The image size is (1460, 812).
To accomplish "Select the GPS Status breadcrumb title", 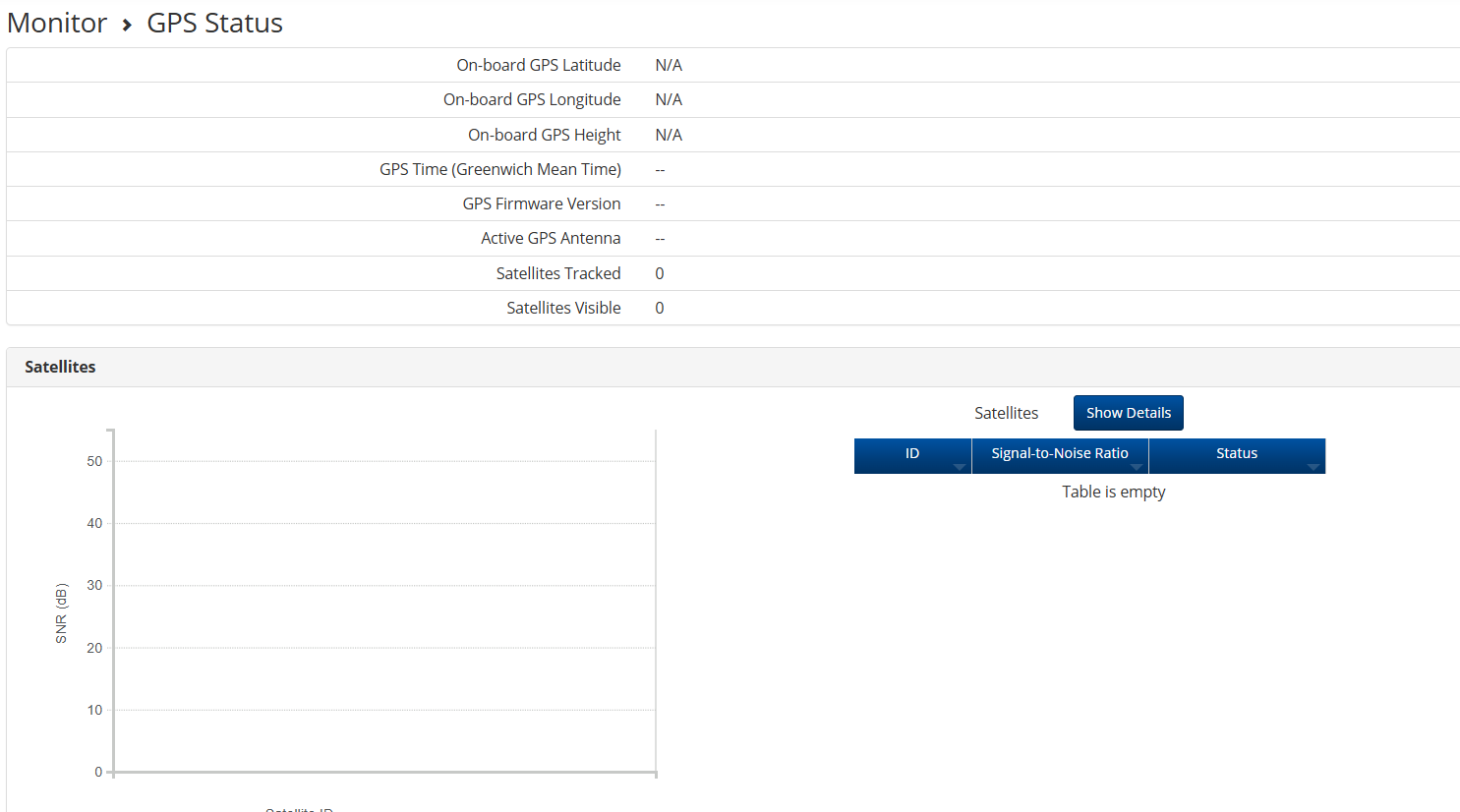I will point(214,24).
